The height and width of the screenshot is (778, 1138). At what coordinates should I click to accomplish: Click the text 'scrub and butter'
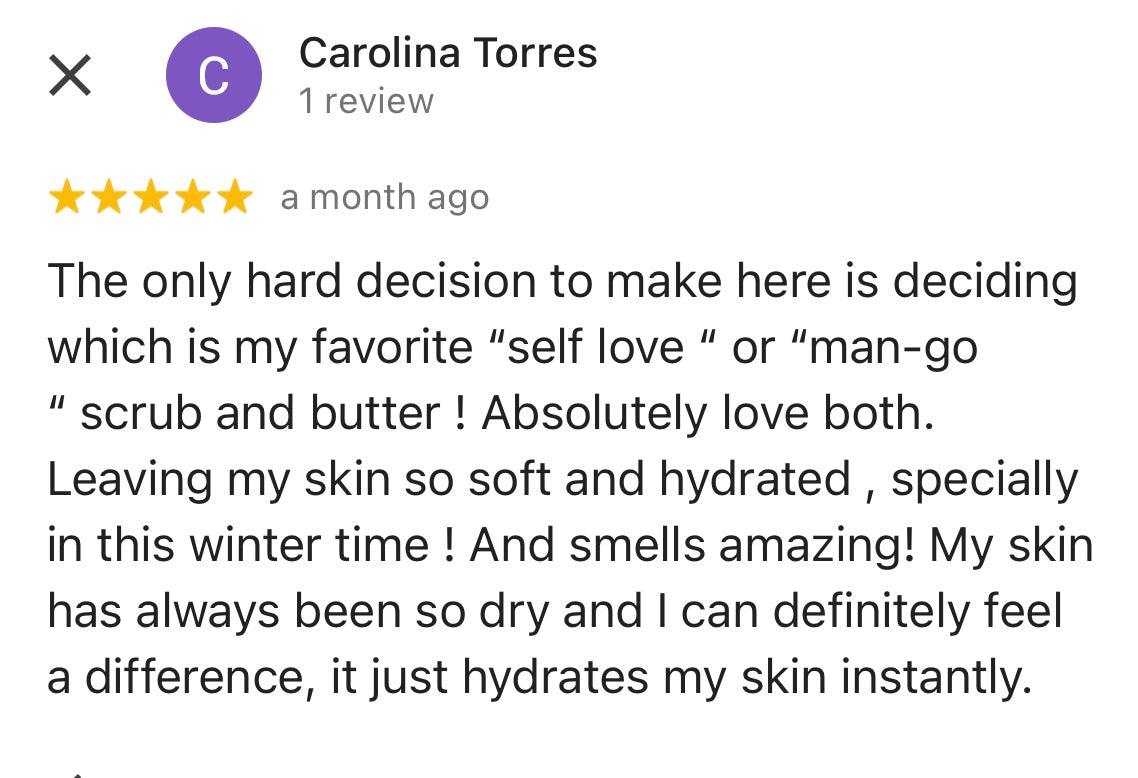coord(260,413)
